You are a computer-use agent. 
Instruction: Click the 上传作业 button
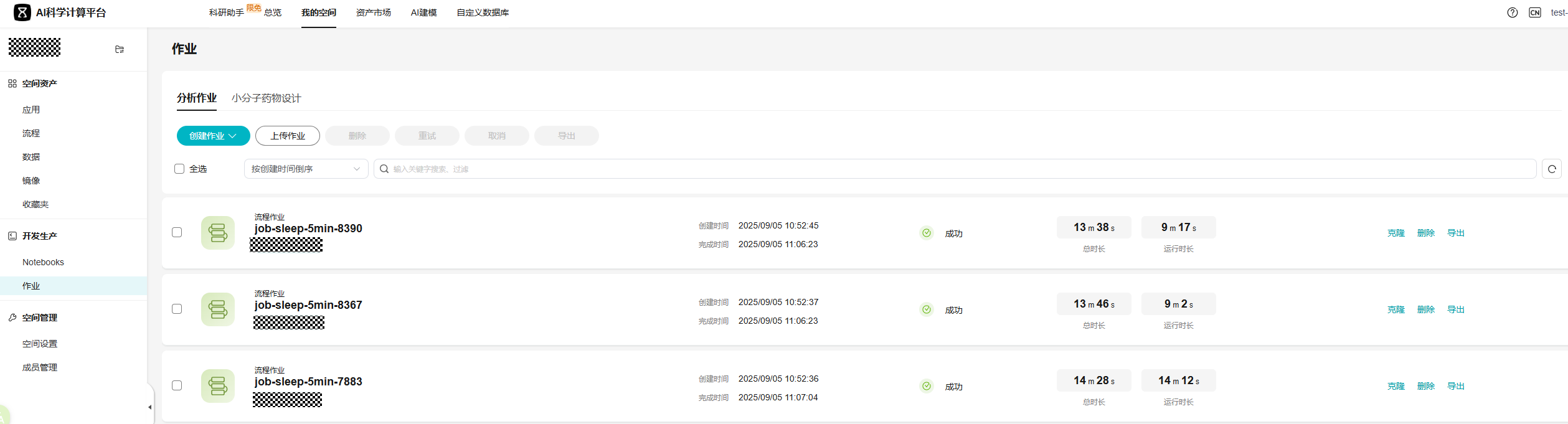click(288, 136)
